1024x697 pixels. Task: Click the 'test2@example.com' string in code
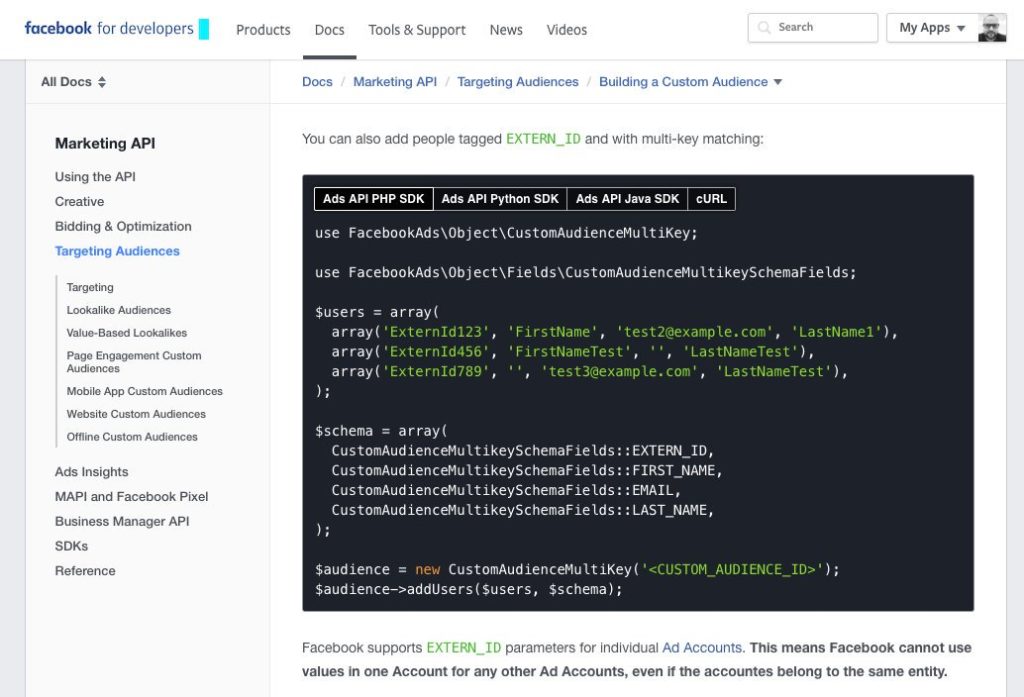[694, 332]
